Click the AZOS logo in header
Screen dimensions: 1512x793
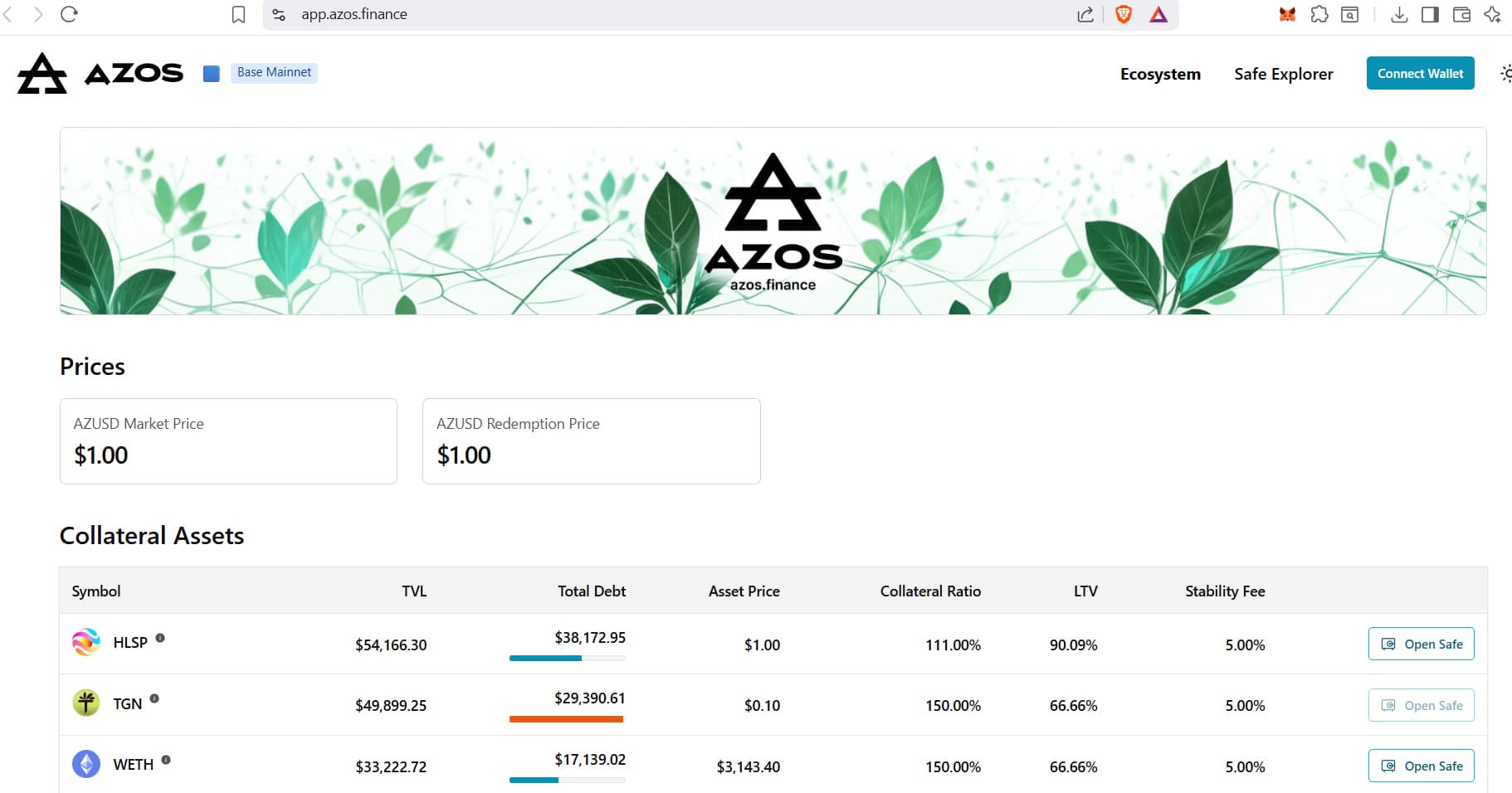click(100, 73)
